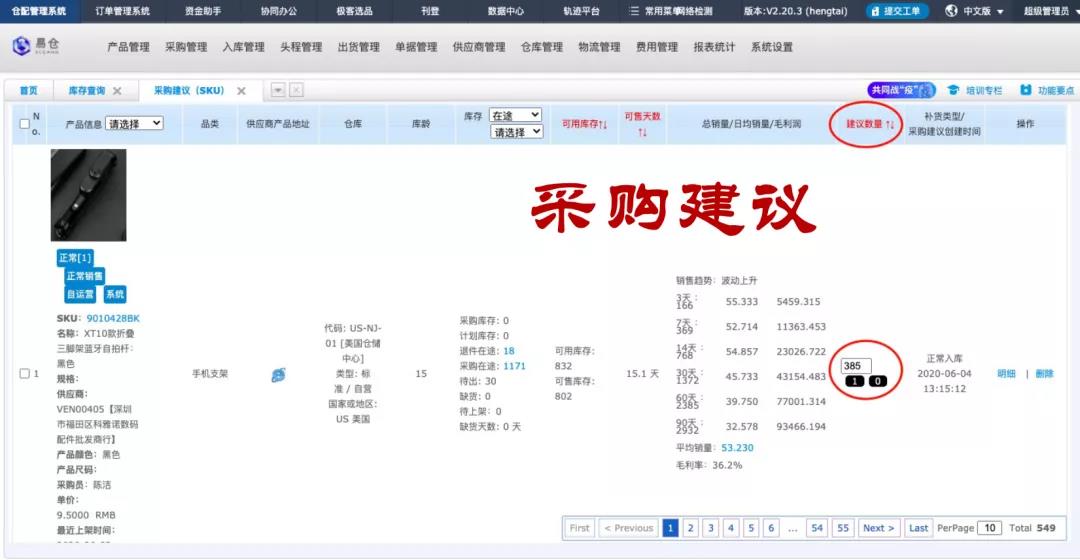The image size is (1080, 560).
Task: Expand the 超级管理员 user menu
Action: coord(1046,11)
